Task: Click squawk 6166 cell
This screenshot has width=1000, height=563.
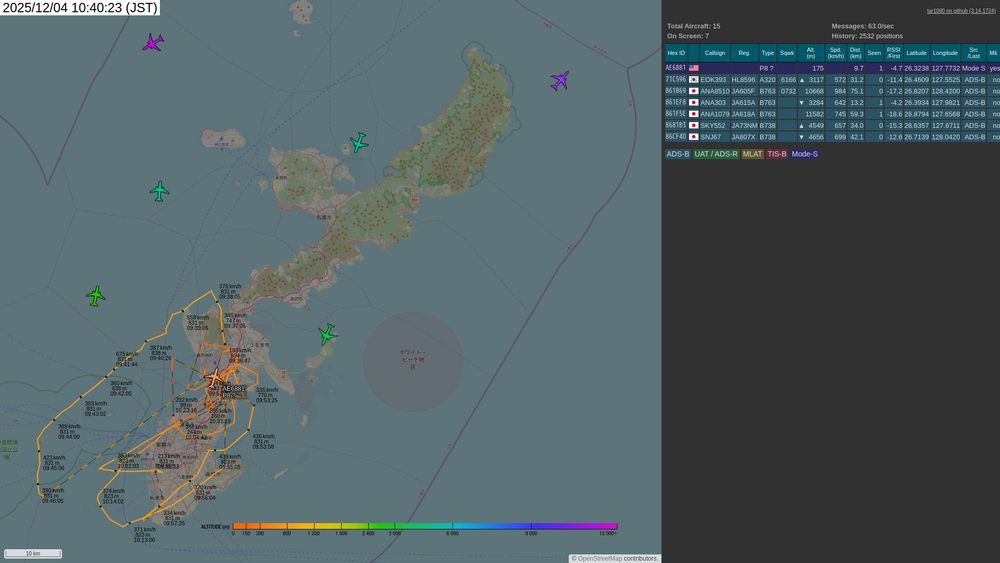Action: [788, 80]
